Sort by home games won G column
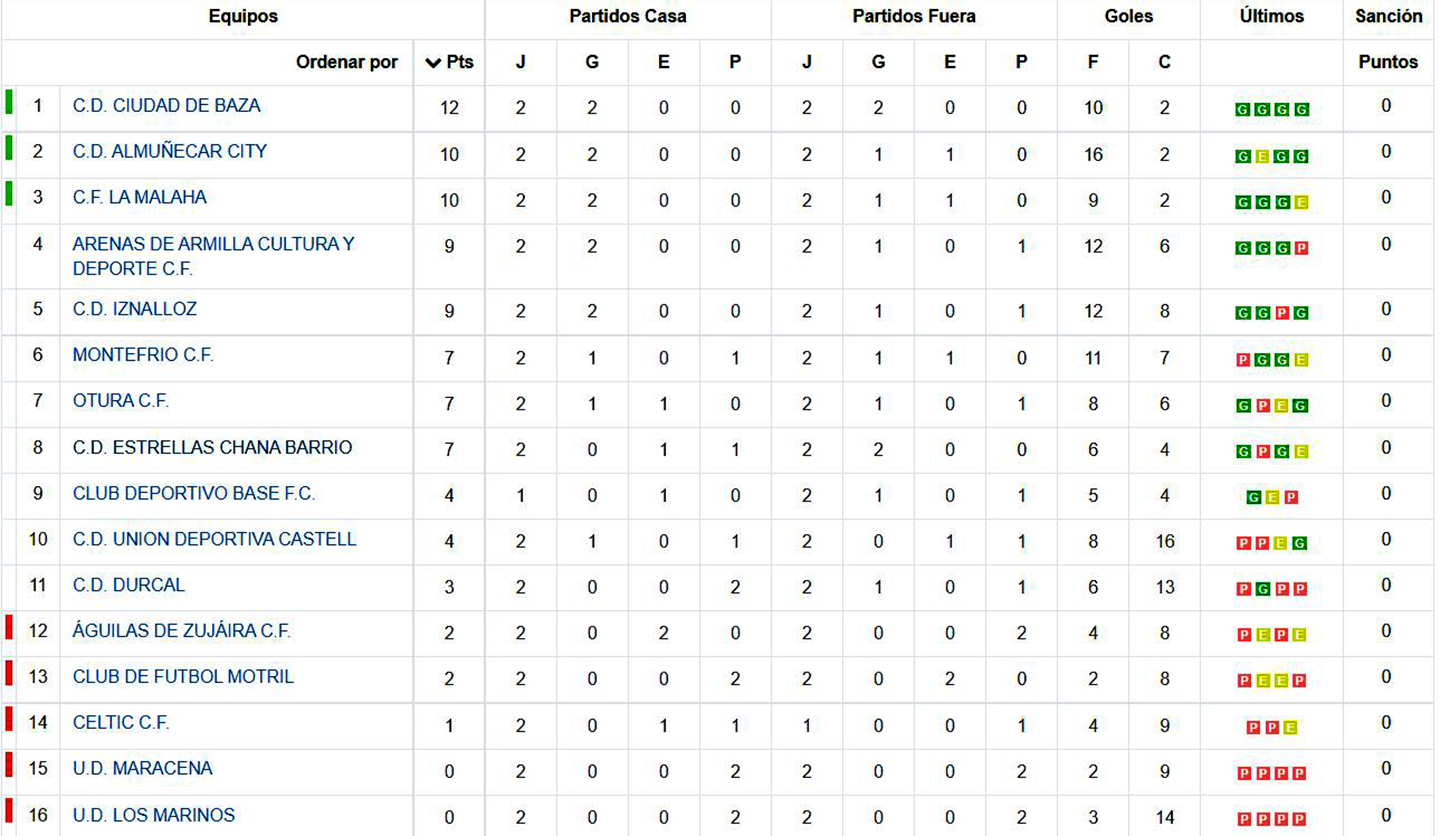The image size is (1440, 836). [592, 62]
